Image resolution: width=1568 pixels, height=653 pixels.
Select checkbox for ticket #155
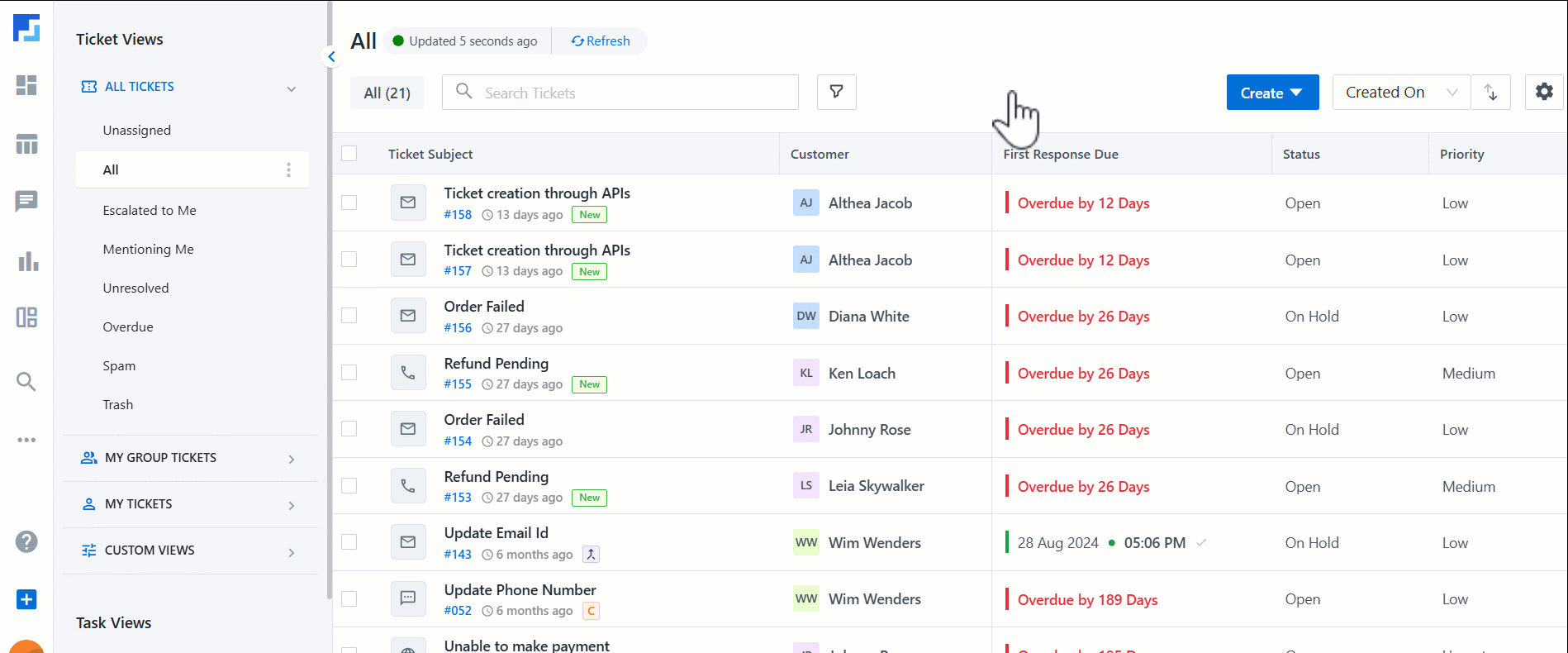click(349, 372)
